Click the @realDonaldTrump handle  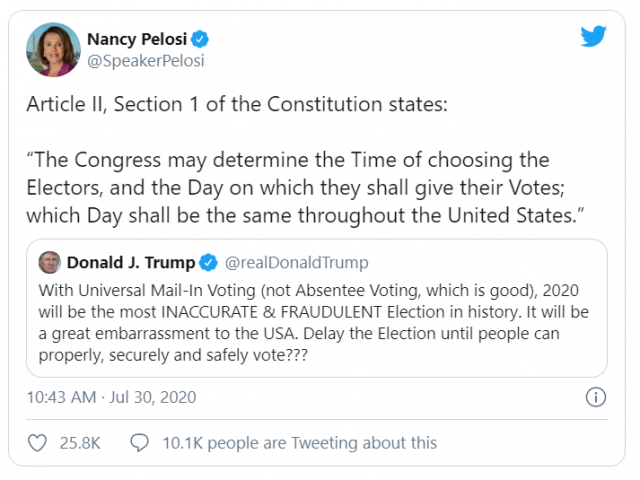click(x=296, y=263)
